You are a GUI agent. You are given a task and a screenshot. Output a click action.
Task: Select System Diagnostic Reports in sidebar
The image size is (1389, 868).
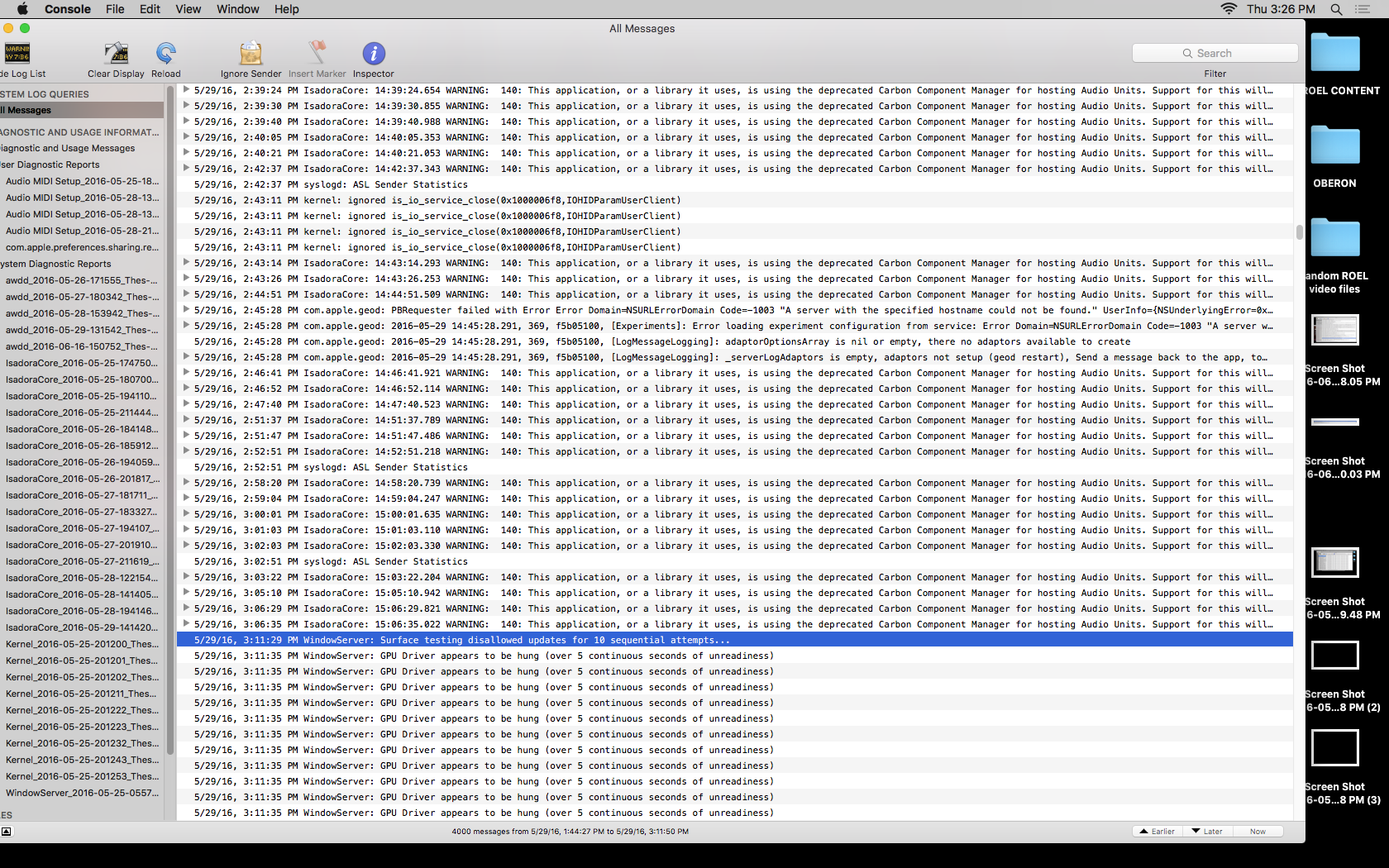[82, 264]
